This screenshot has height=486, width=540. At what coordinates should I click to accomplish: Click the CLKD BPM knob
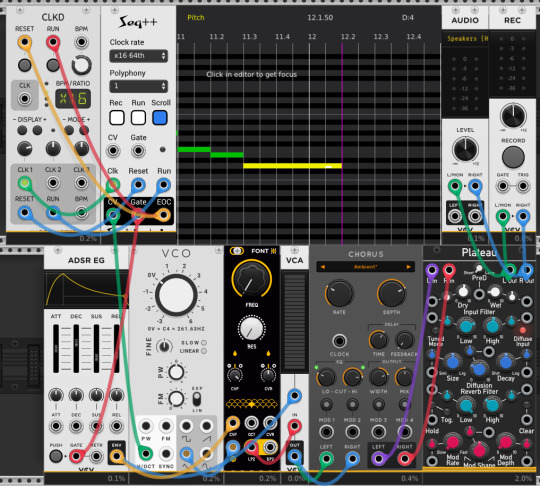[81, 65]
